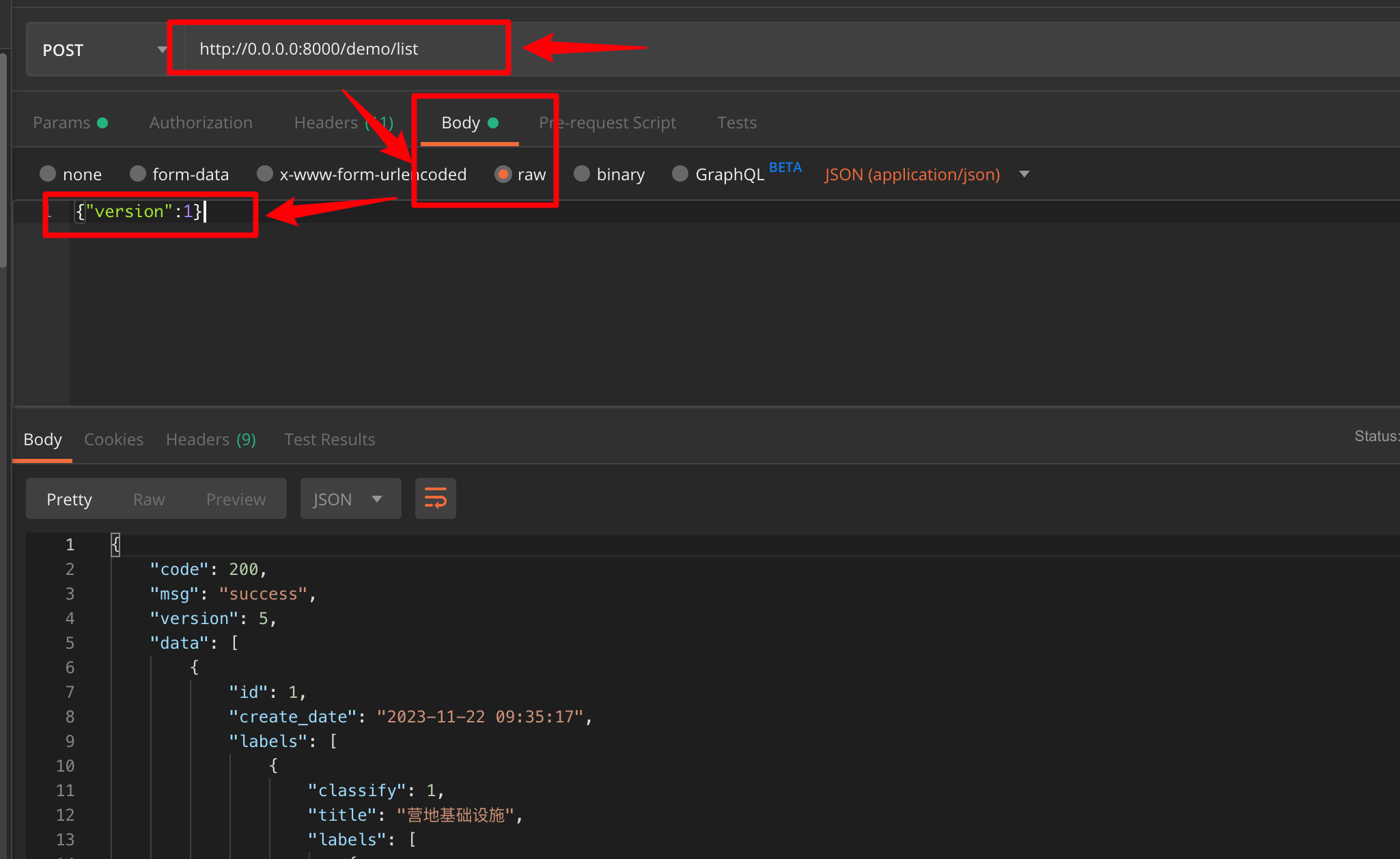Switch to Pre-request Script tab

click(608, 123)
